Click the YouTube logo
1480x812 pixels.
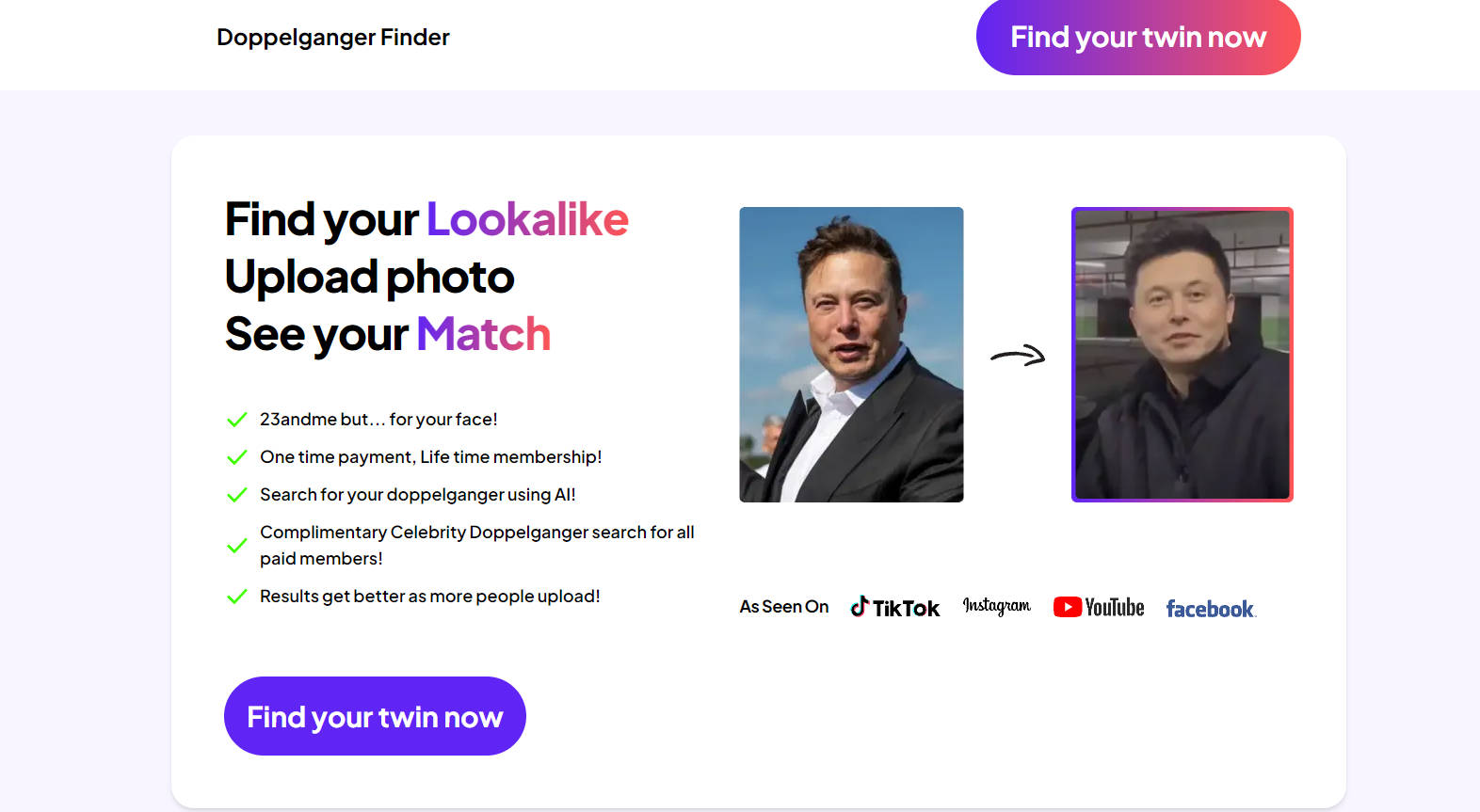click(x=1098, y=607)
